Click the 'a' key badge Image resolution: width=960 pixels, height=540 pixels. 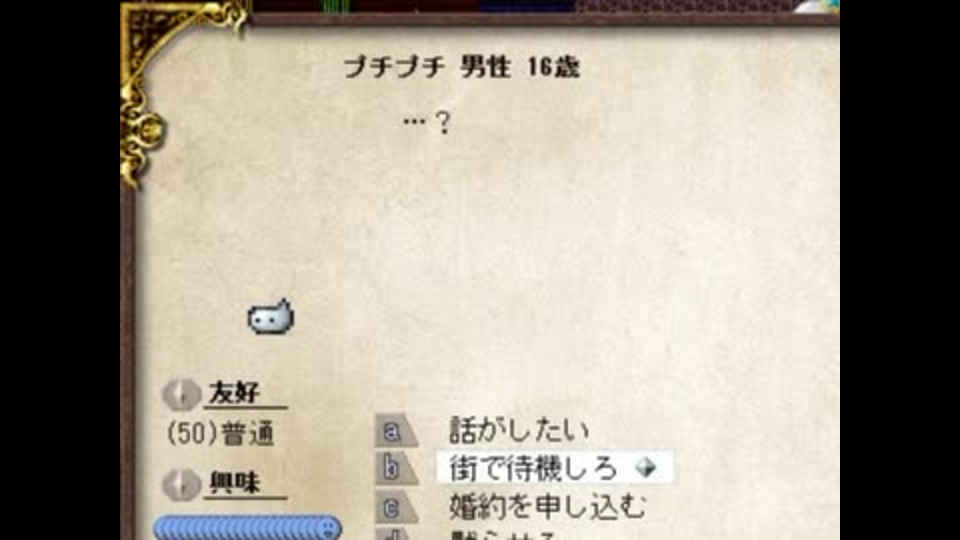396,431
